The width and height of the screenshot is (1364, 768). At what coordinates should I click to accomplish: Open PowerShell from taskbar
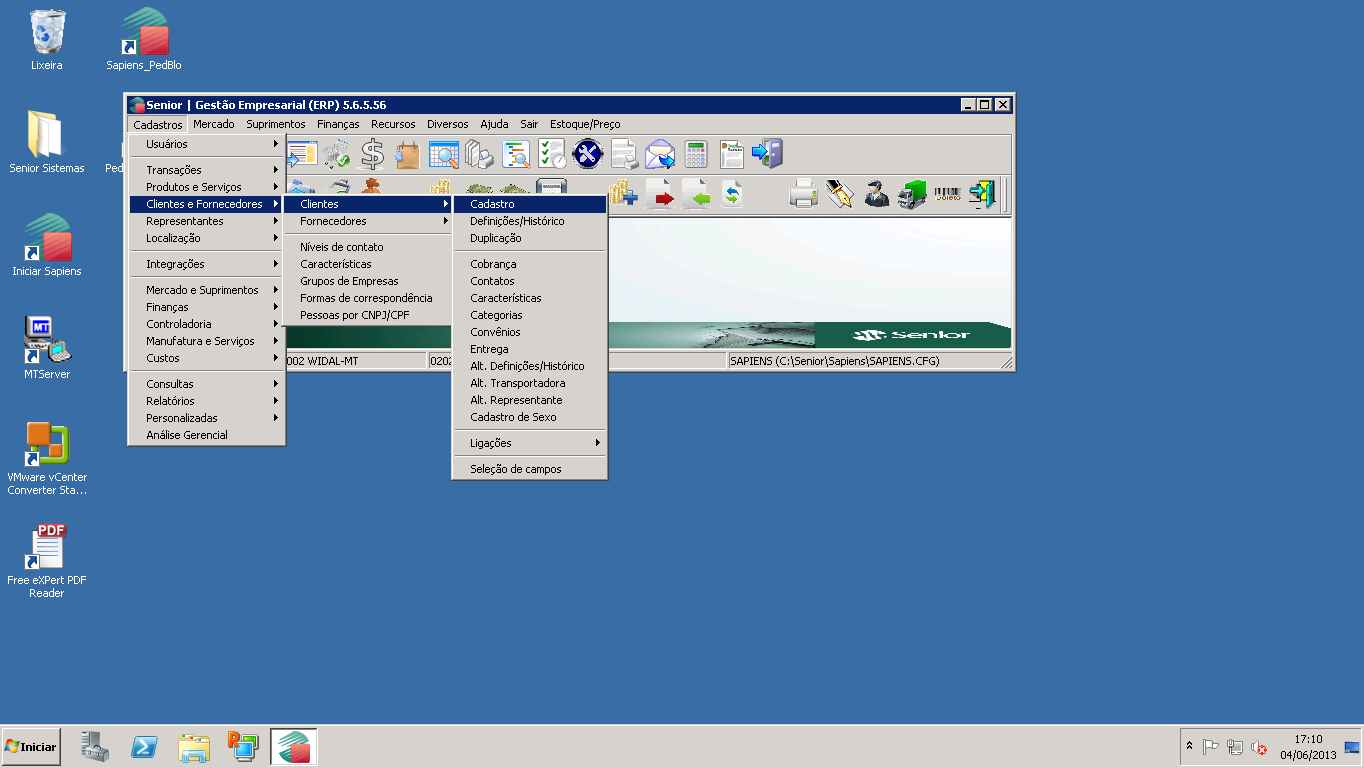[x=145, y=747]
